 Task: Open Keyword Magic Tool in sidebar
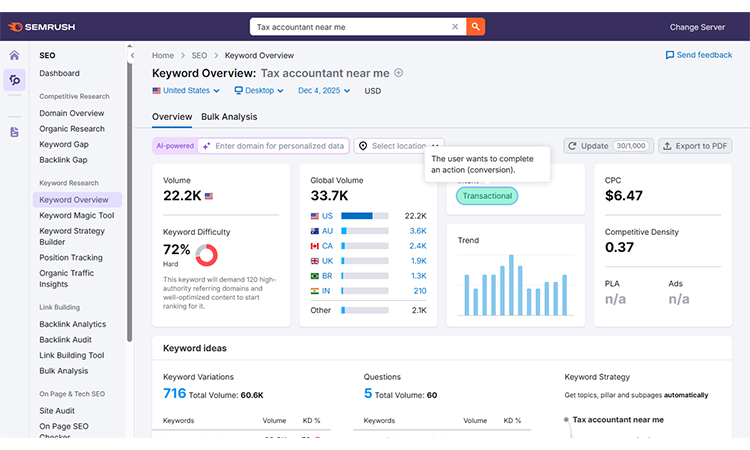point(77,215)
